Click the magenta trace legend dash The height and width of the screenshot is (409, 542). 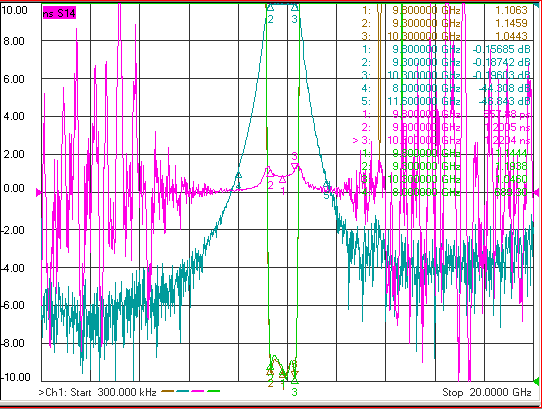pos(198,391)
